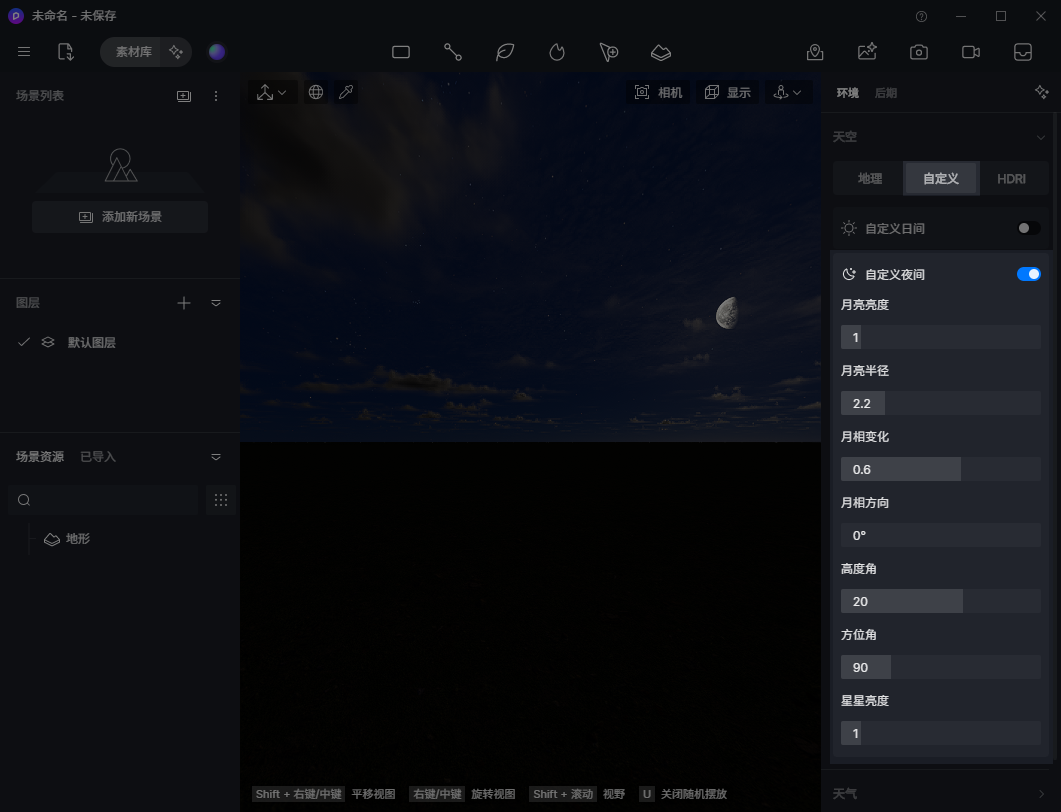Select the eyedropper tool in viewport
Viewport: 1061px width, 812px height.
(x=346, y=92)
